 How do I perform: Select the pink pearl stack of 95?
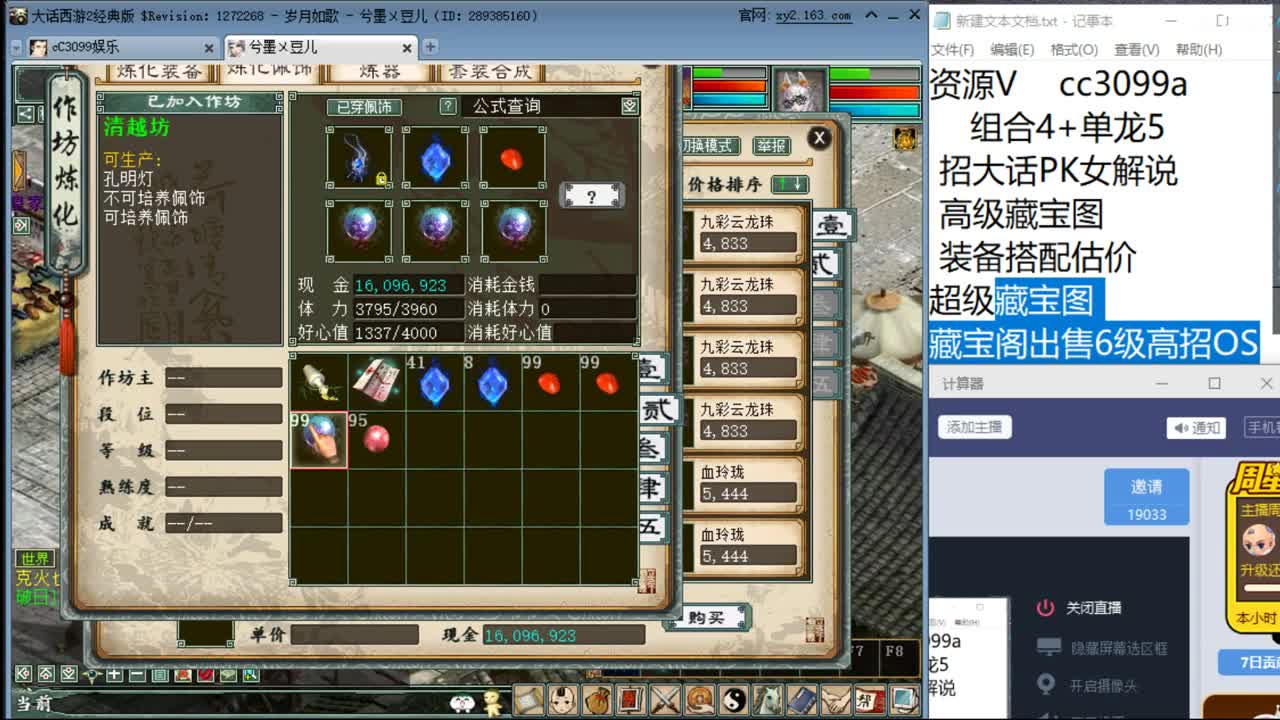point(377,440)
